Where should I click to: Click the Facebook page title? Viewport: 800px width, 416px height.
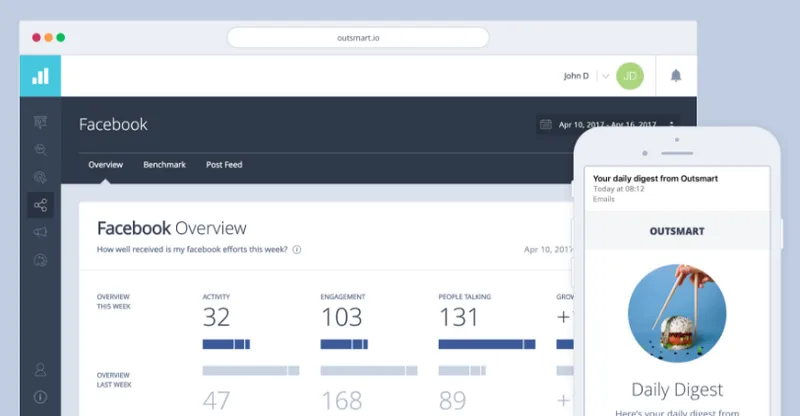tap(113, 125)
